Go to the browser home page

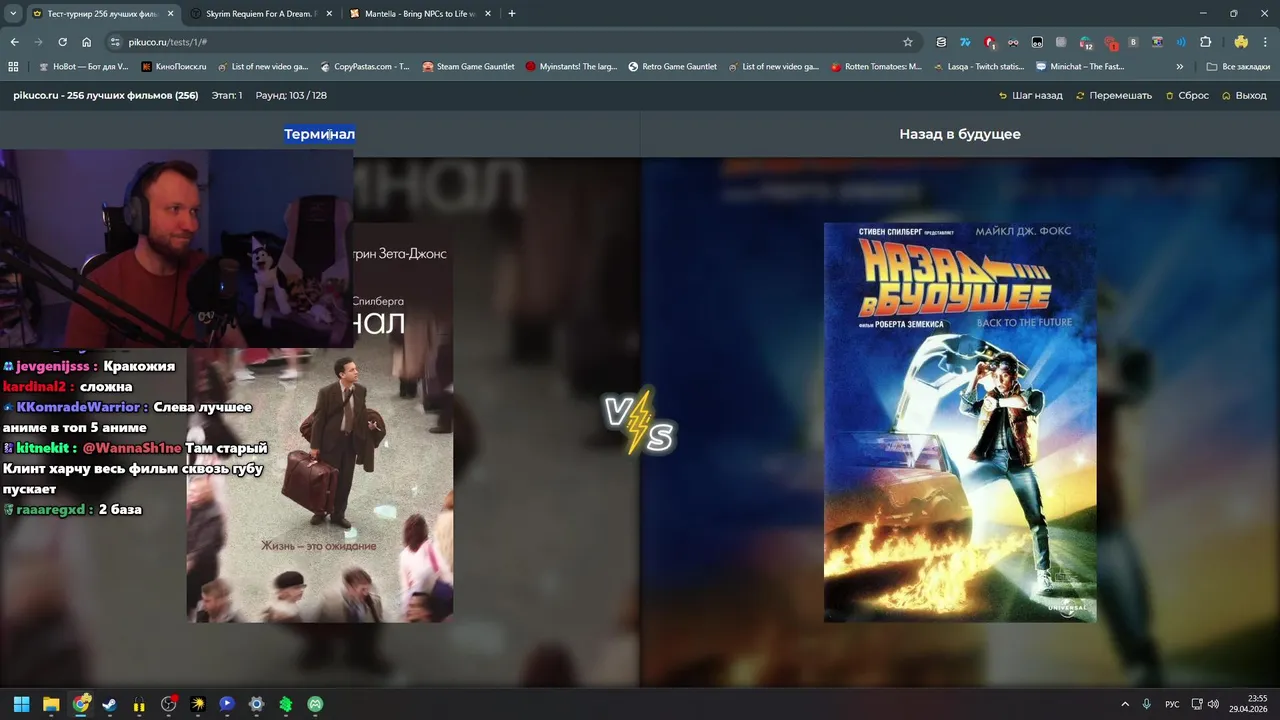point(86,42)
